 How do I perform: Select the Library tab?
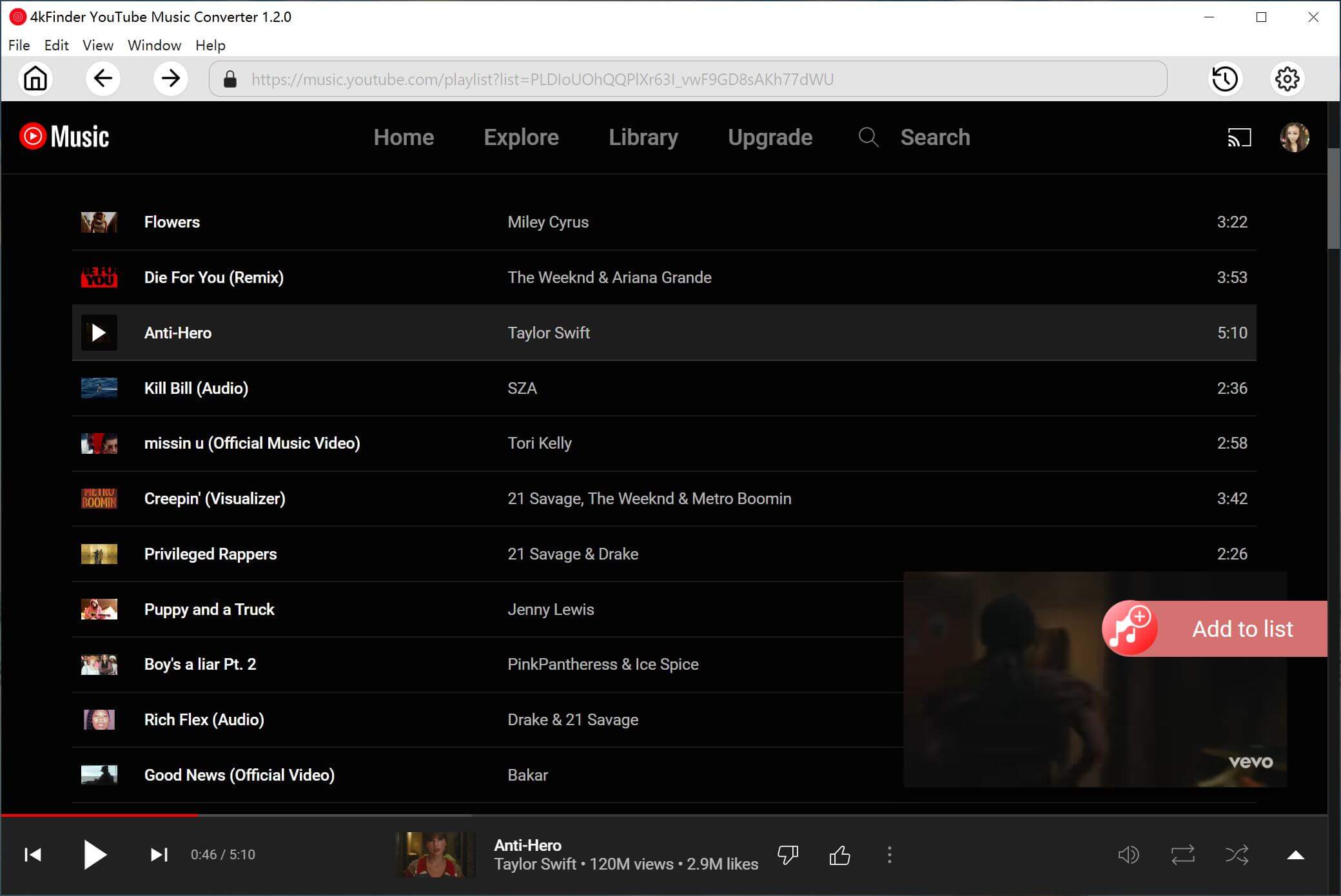[643, 137]
